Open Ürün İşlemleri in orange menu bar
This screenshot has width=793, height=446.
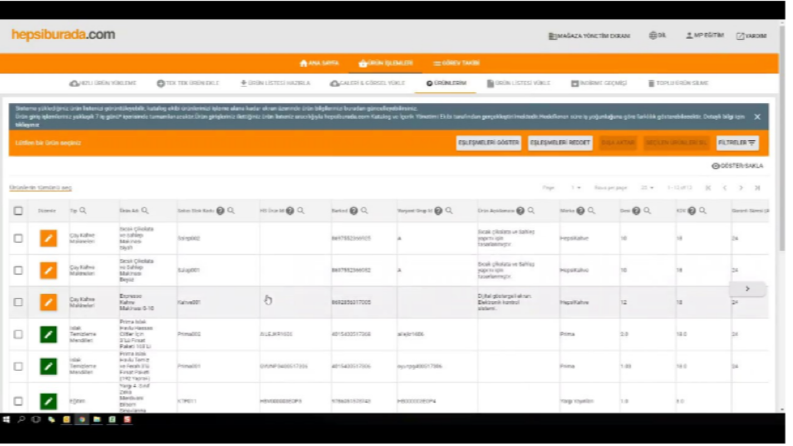point(386,63)
